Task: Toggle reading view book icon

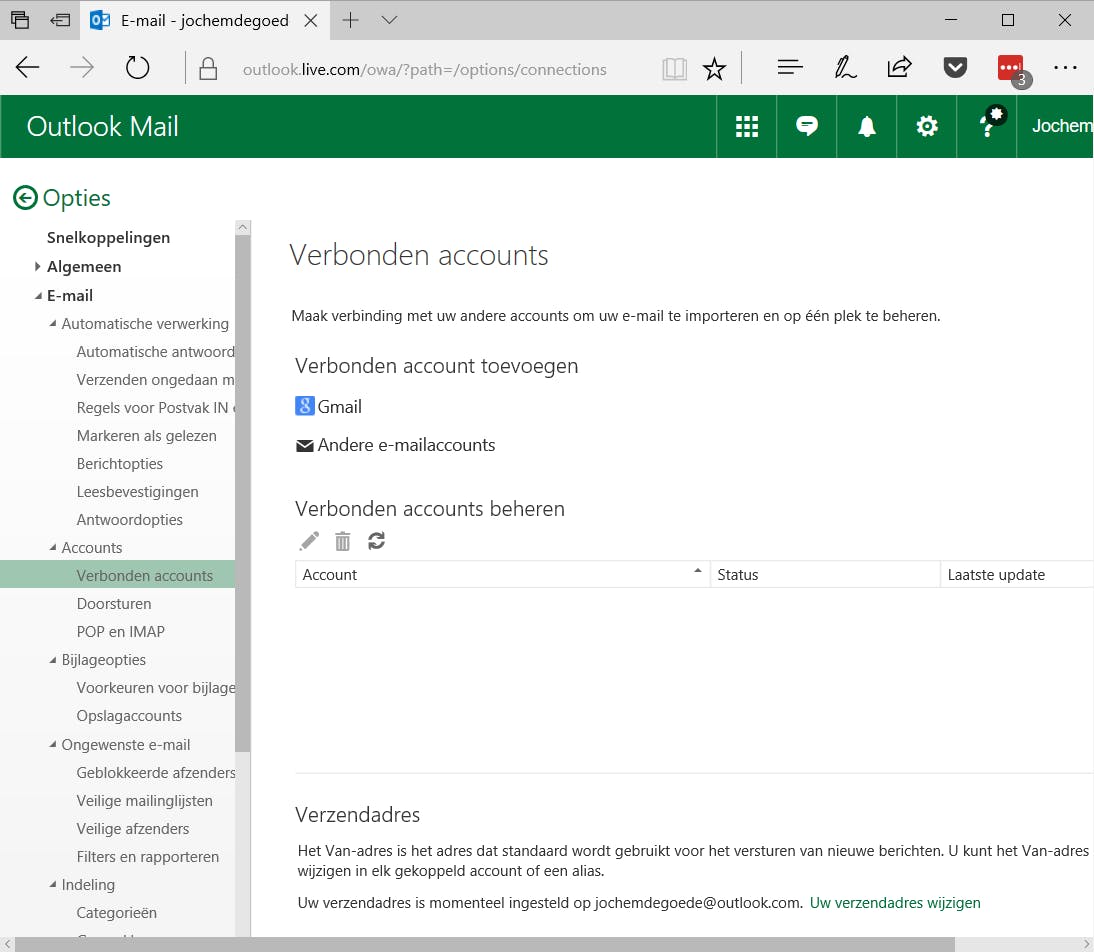Action: pyautogui.click(x=674, y=68)
